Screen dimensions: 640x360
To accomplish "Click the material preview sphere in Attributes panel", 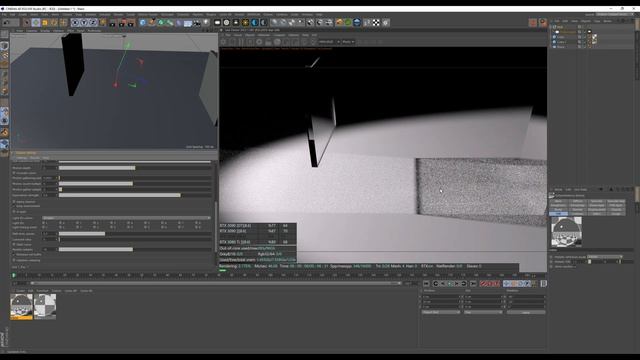I will tap(567, 232).
